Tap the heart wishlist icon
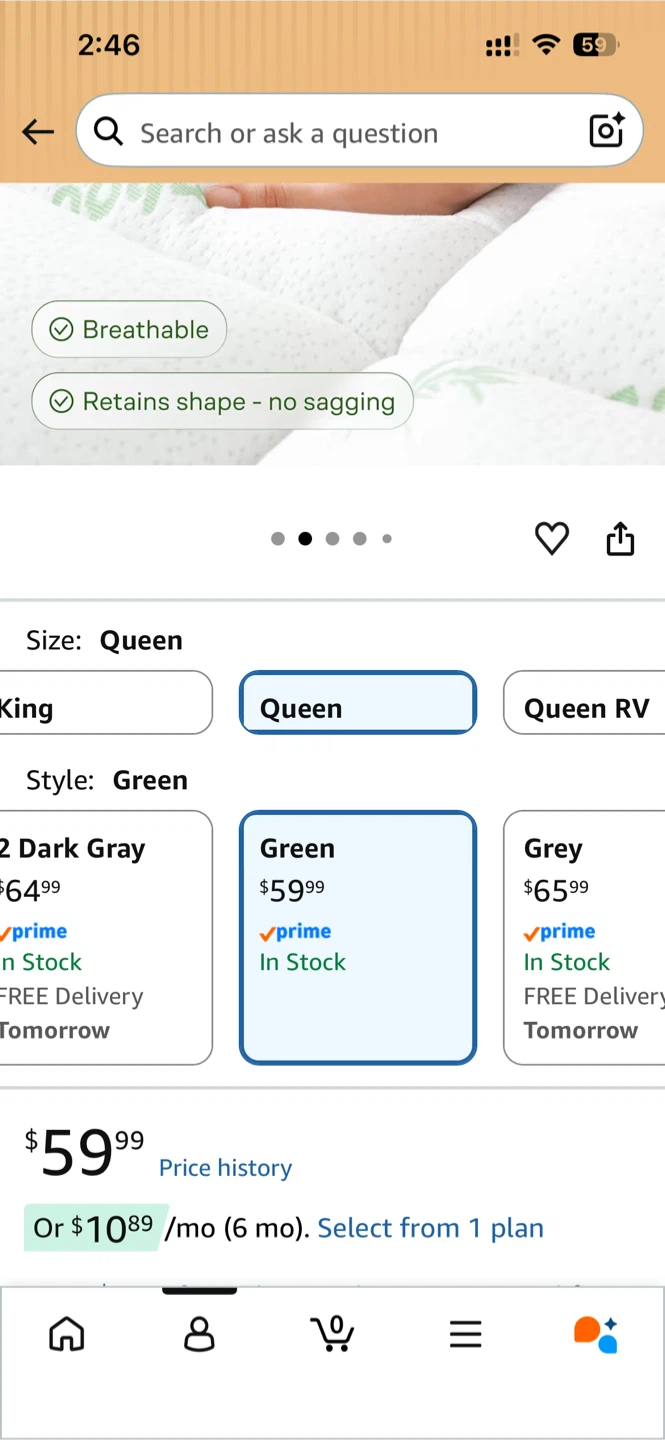Viewport: 665px width, 1440px height. pos(552,539)
